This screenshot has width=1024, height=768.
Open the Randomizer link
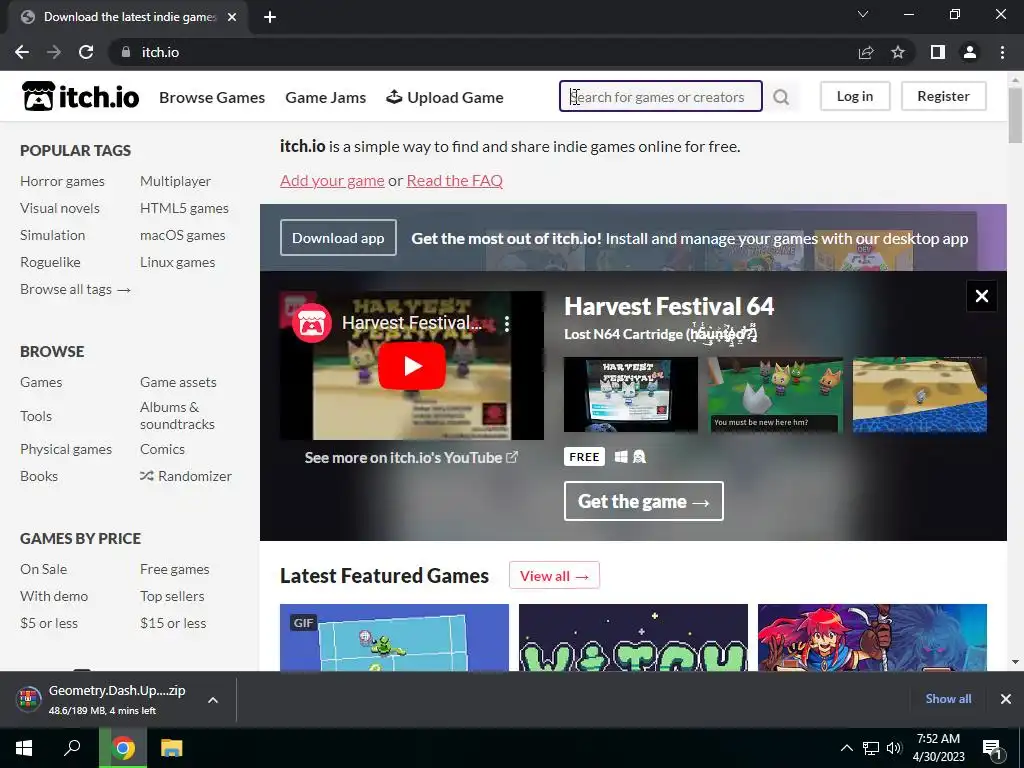click(x=186, y=476)
